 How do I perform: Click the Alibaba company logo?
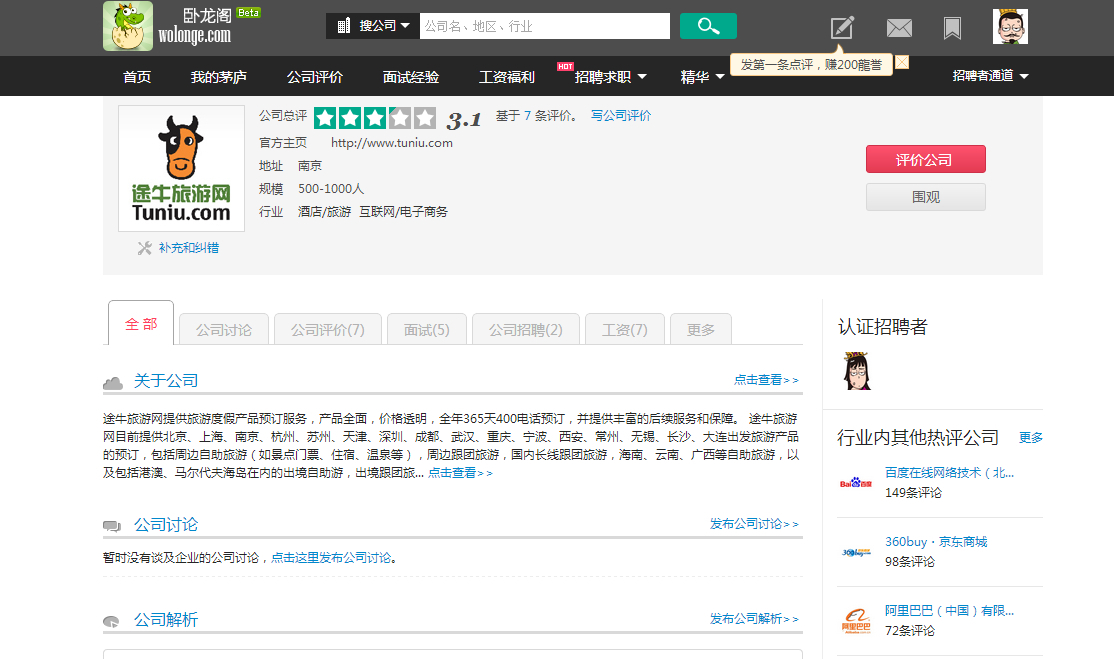[x=855, y=621]
